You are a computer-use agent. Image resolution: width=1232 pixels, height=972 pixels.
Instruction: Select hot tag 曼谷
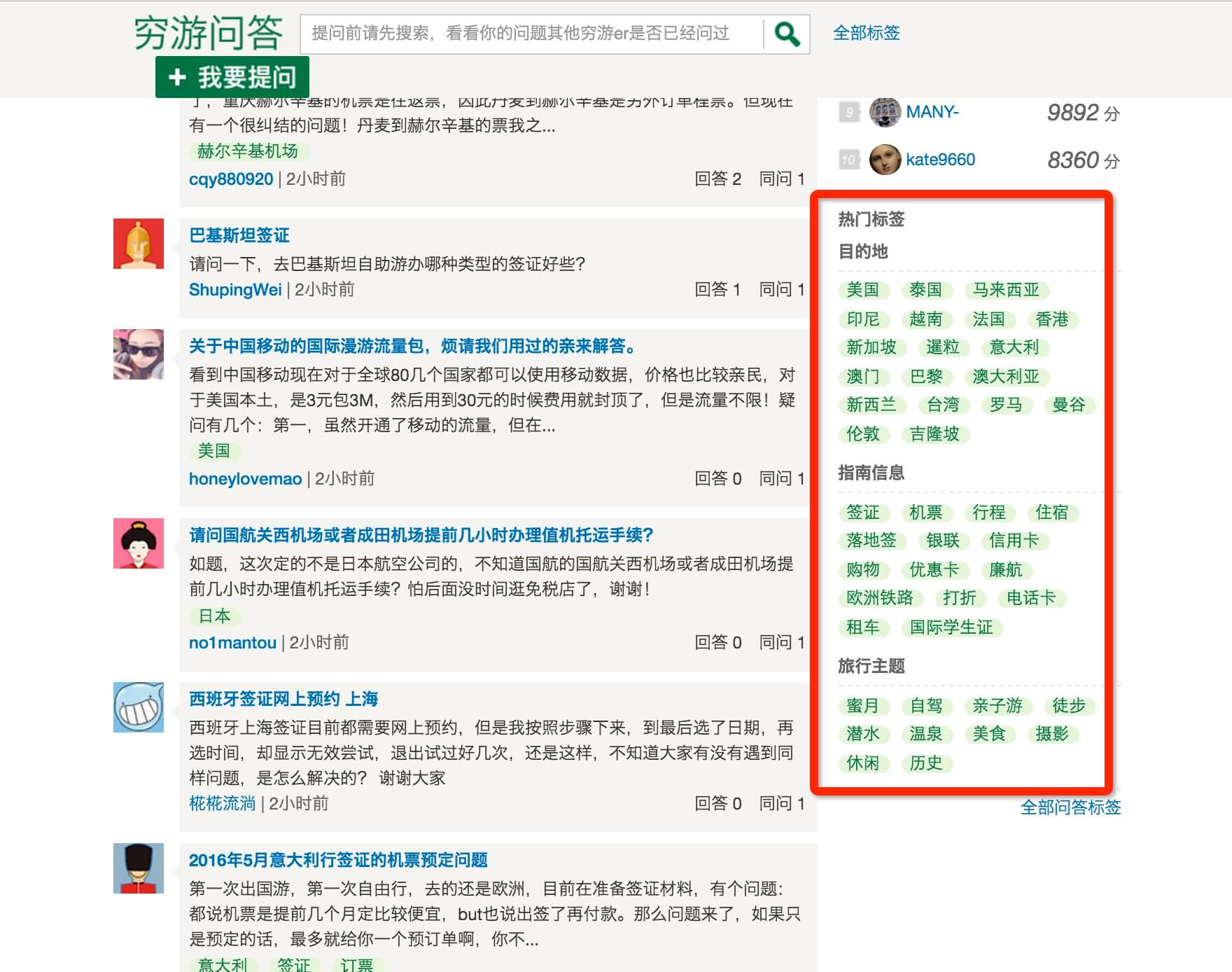tap(1069, 405)
